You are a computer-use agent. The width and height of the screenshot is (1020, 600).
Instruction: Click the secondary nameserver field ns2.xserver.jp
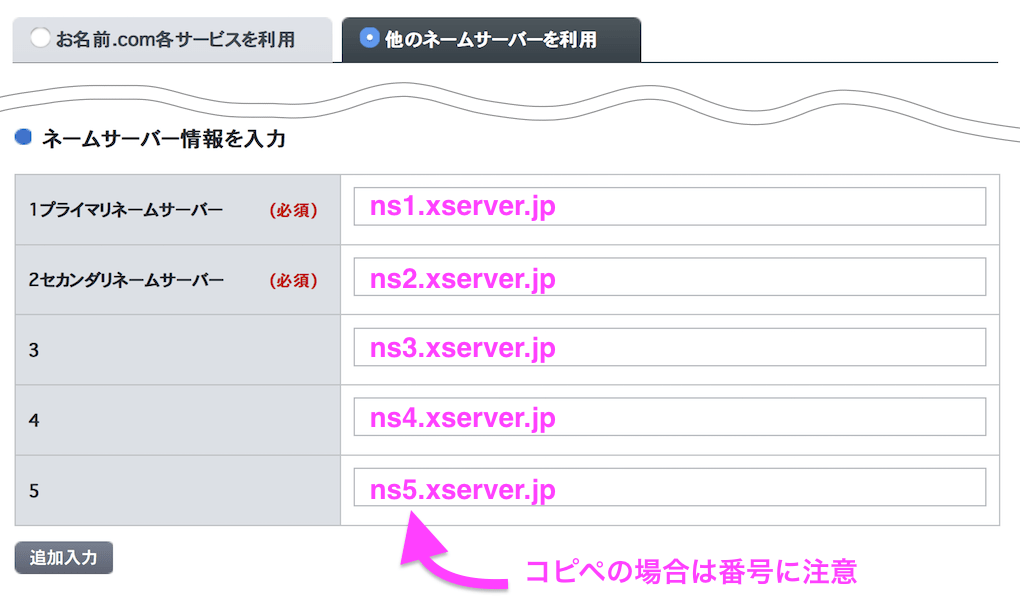tap(669, 277)
